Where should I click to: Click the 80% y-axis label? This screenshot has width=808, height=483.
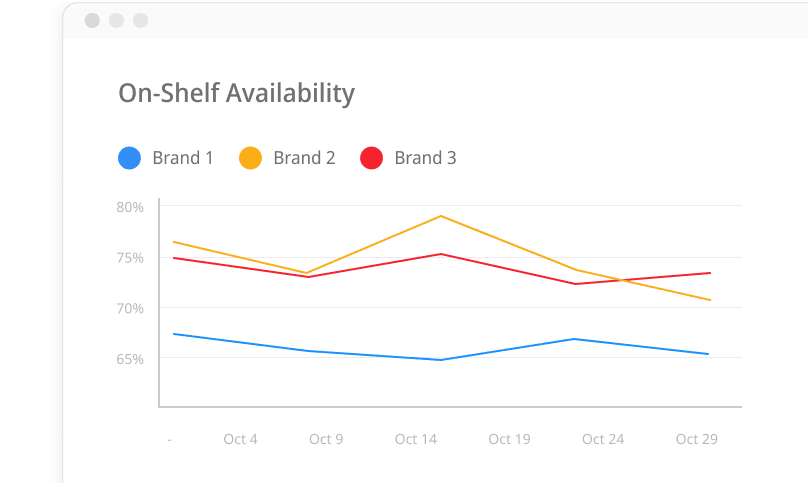(x=130, y=207)
